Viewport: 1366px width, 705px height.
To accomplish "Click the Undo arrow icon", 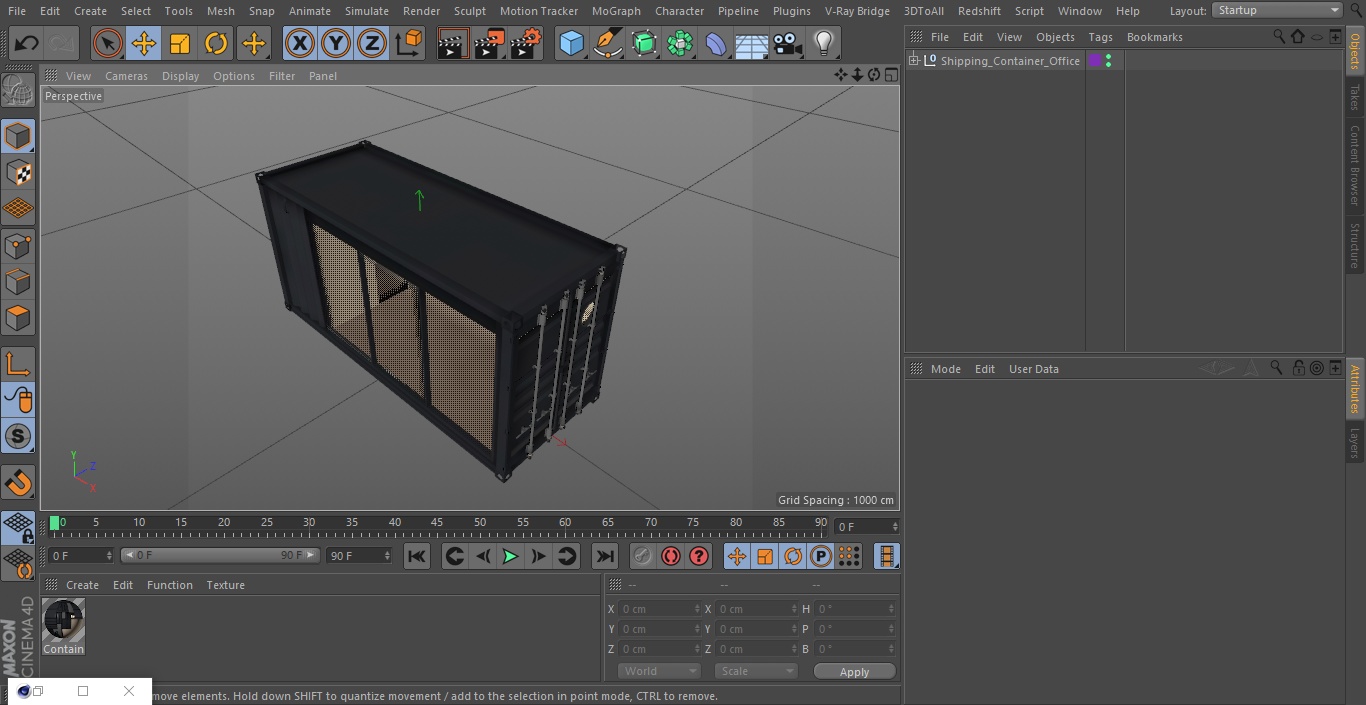I will pyautogui.click(x=27, y=43).
